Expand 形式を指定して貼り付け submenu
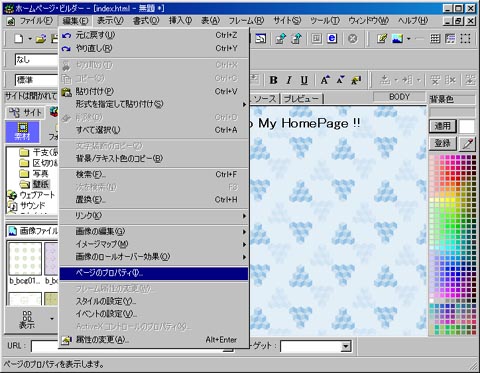 [x=154, y=104]
